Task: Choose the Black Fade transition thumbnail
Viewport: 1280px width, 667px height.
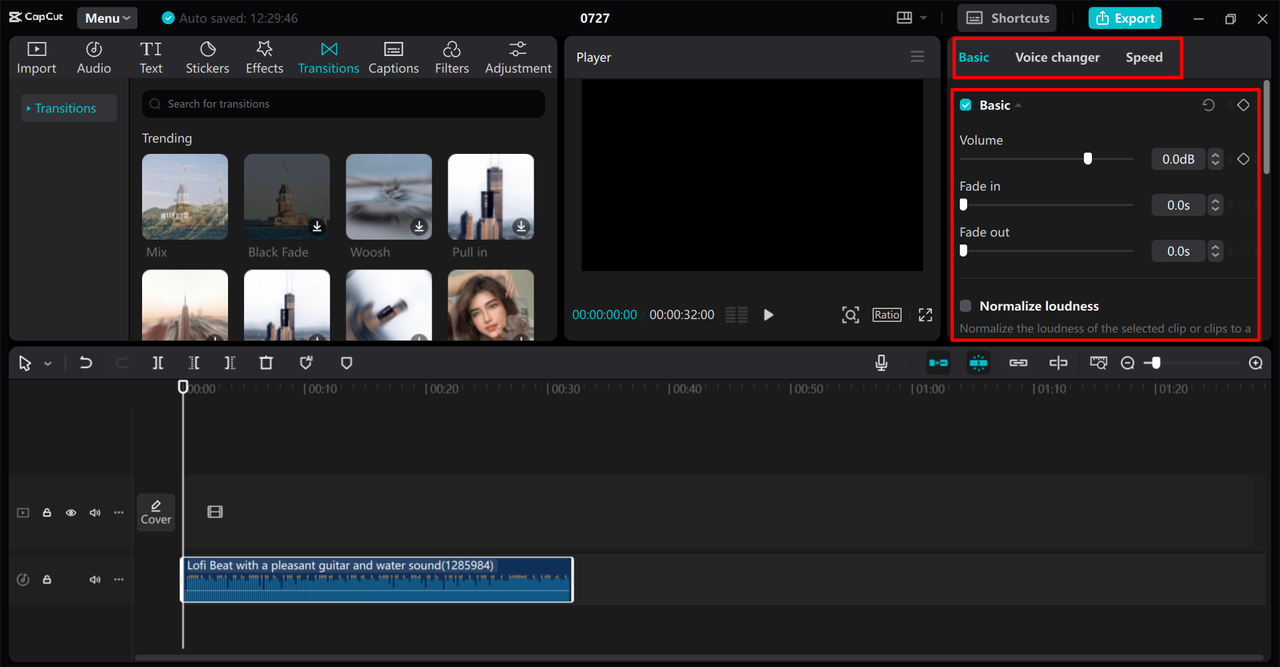Action: (x=287, y=197)
